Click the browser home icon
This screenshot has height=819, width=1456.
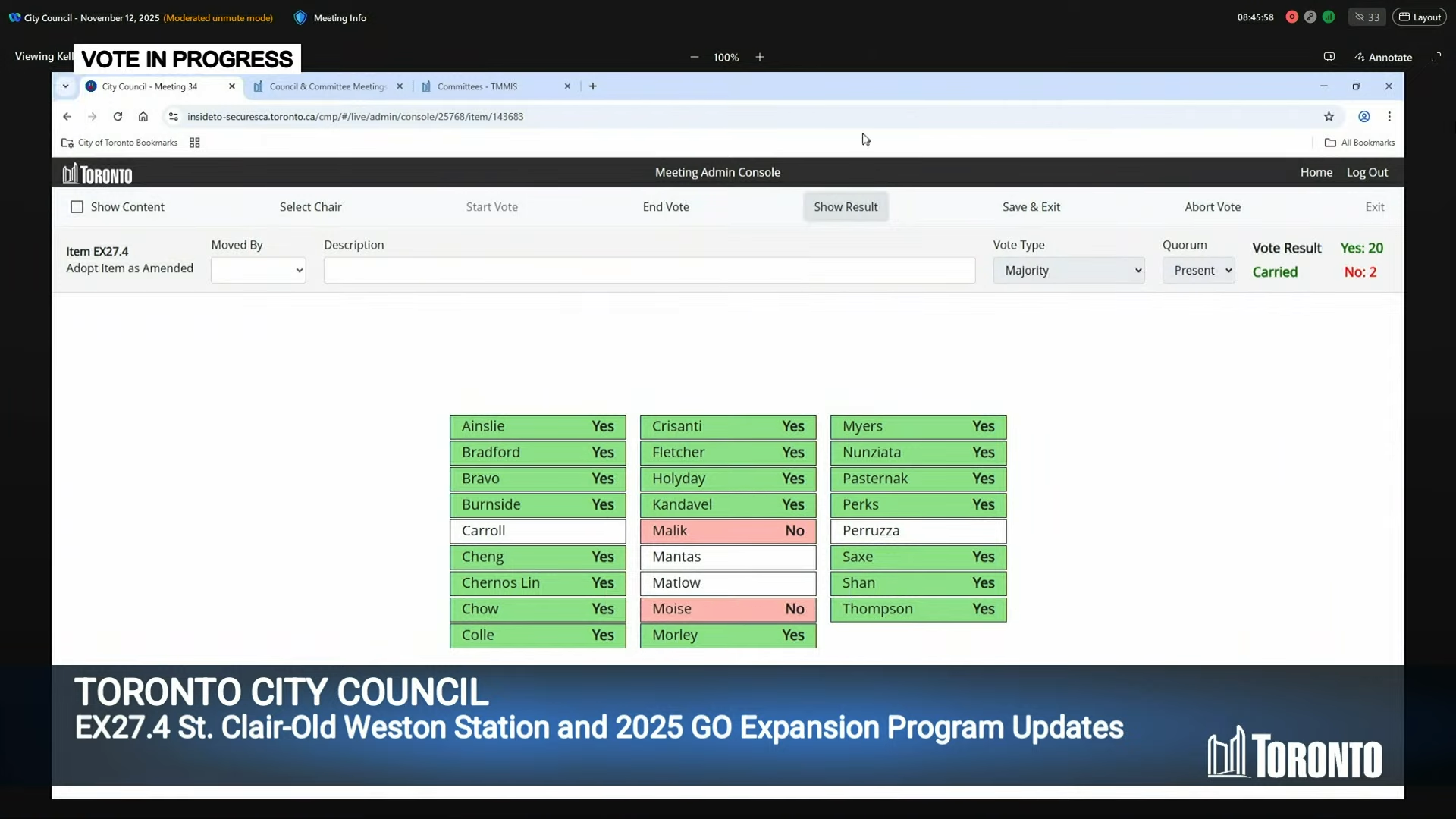tap(143, 117)
